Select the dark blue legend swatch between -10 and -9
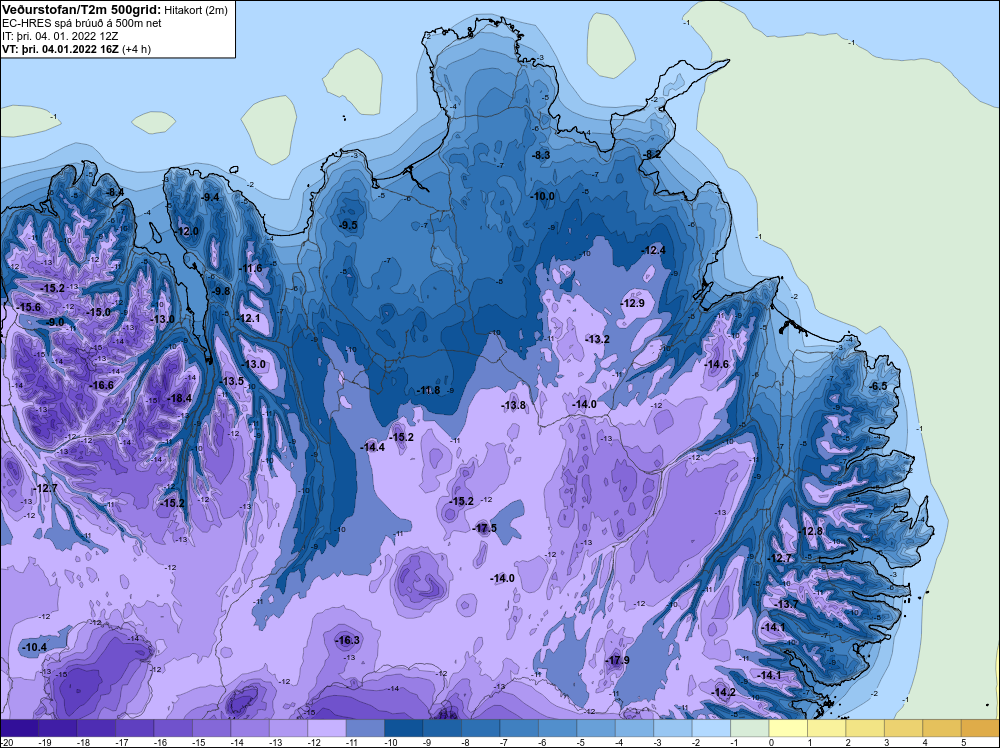This screenshot has width=1000, height=748. tap(404, 728)
